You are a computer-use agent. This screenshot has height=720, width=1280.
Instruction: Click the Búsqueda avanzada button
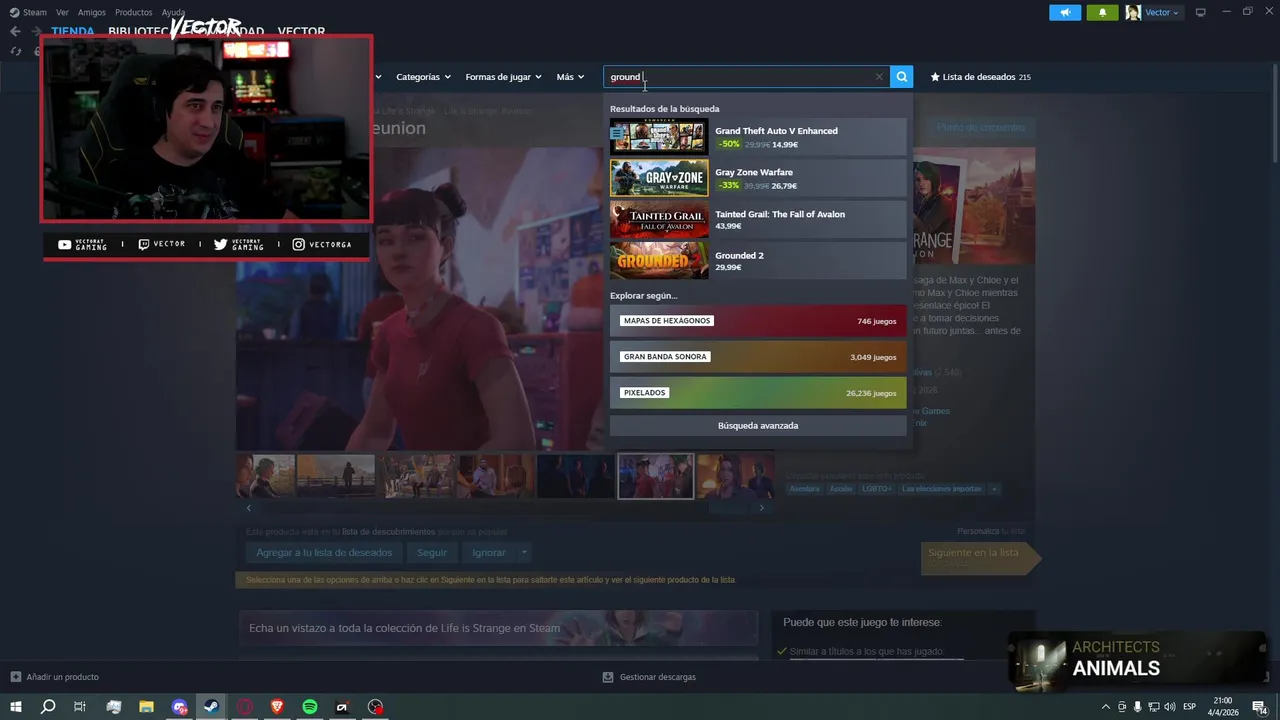point(758,425)
